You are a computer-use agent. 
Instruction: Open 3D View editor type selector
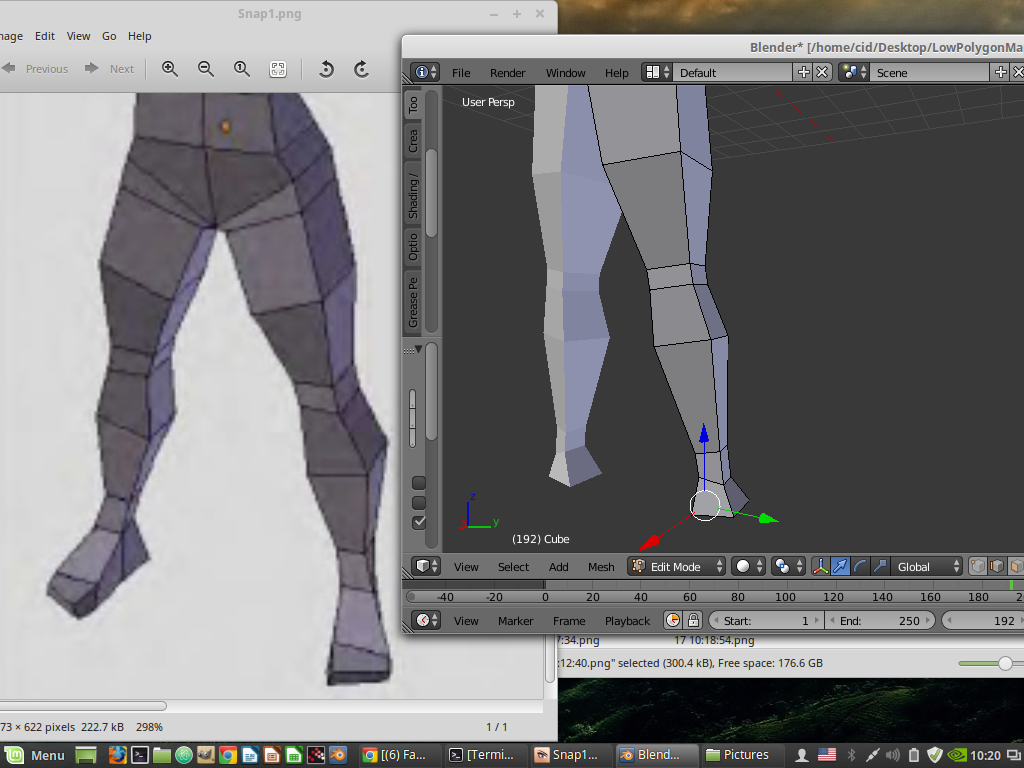pyautogui.click(x=425, y=566)
